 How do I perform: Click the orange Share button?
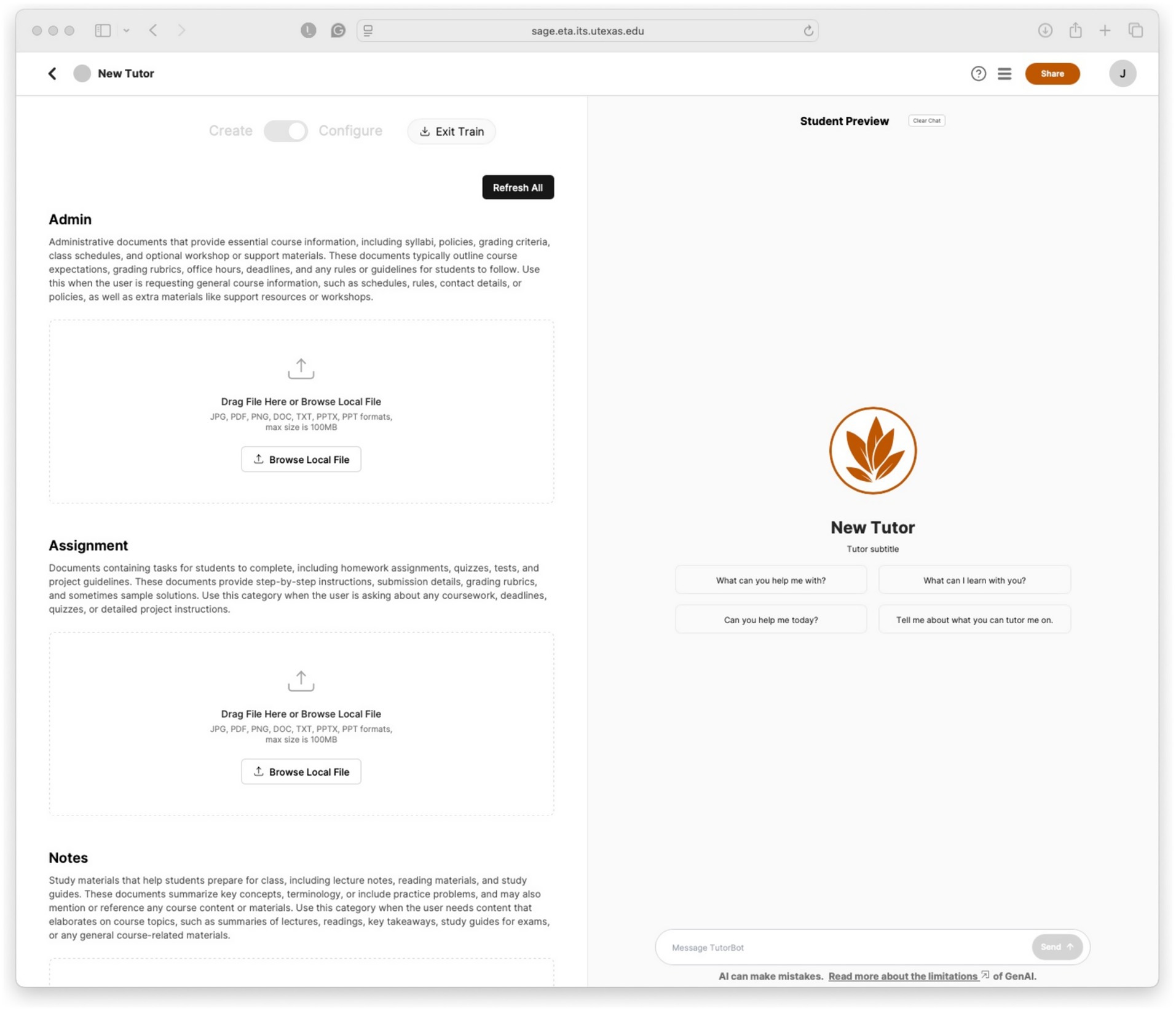(1052, 74)
